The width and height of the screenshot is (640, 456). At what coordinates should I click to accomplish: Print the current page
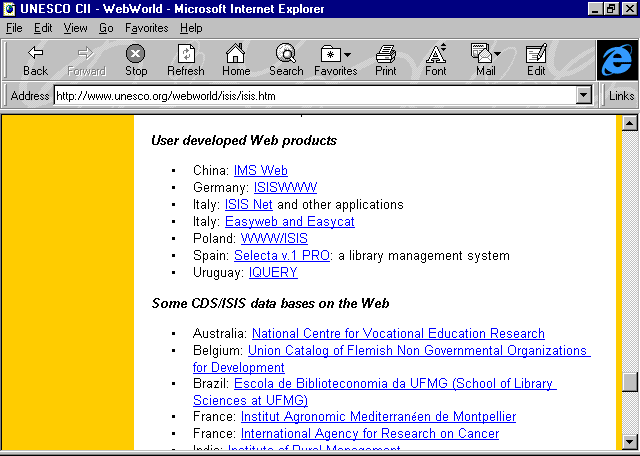click(x=386, y=60)
